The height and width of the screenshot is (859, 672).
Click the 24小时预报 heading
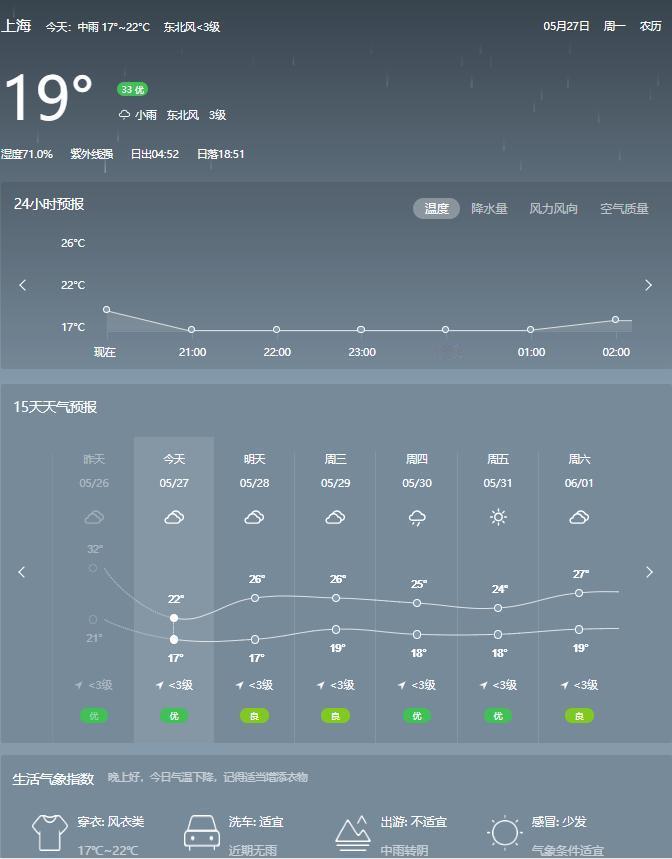[x=49, y=204]
